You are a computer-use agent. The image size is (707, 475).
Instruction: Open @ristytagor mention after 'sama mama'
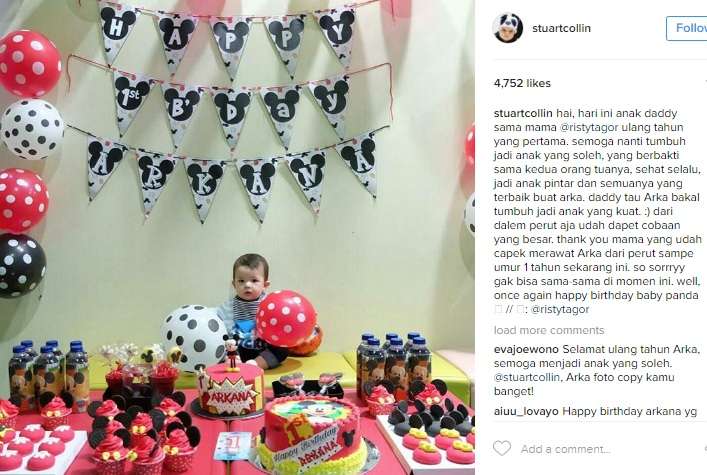click(589, 127)
